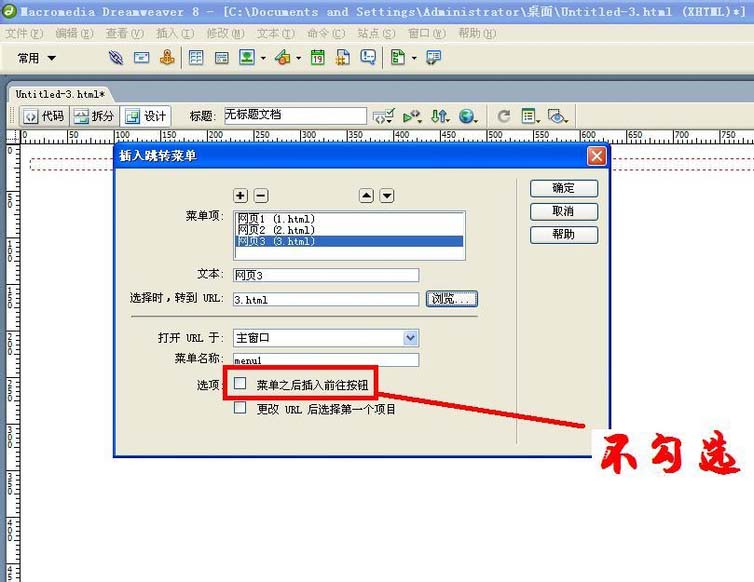Viewport: 754px width, 582px height.
Task: Click the Hyperlink icon in Insert bar
Action: [115, 58]
